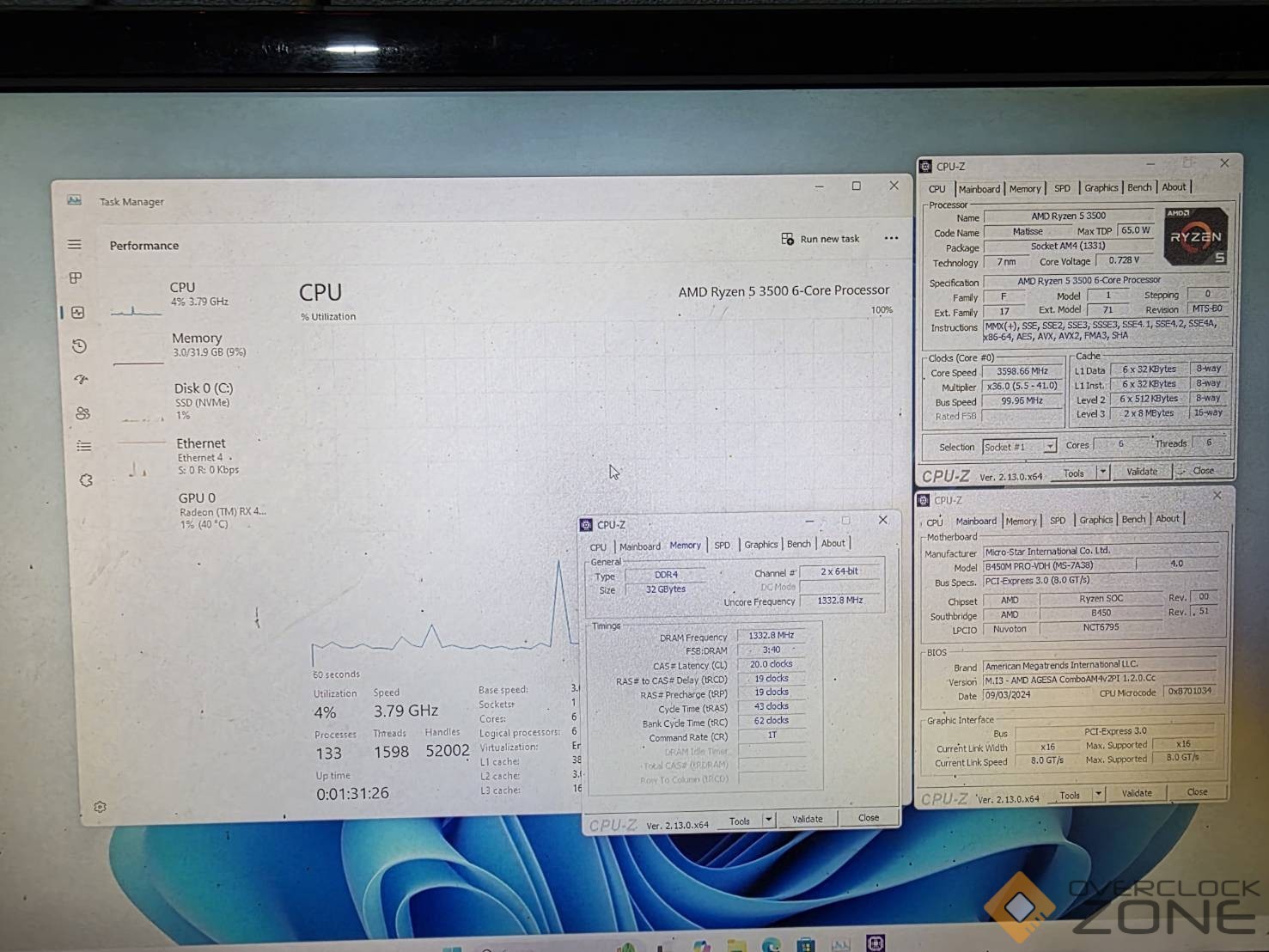
Task: Go to Processes page in Task Manager sidebar
Action: coord(76,278)
